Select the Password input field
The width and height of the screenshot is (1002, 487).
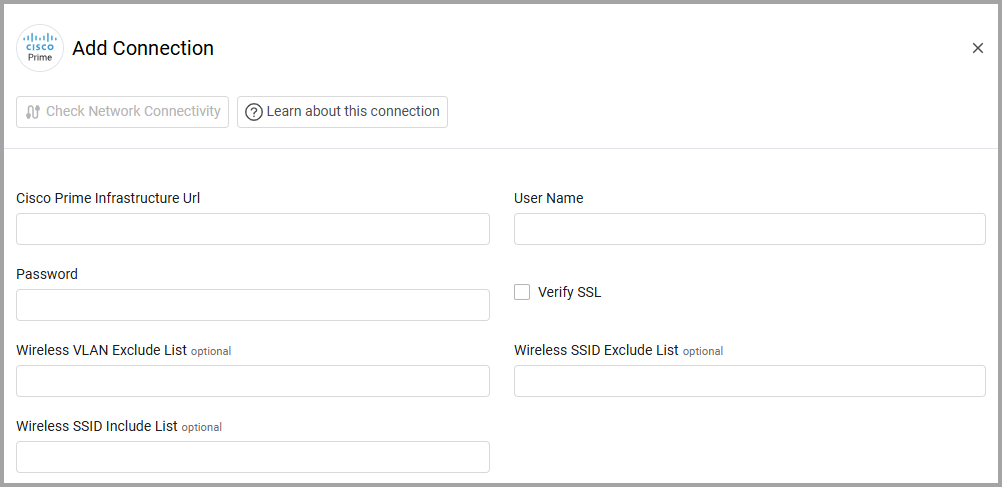[252, 305]
